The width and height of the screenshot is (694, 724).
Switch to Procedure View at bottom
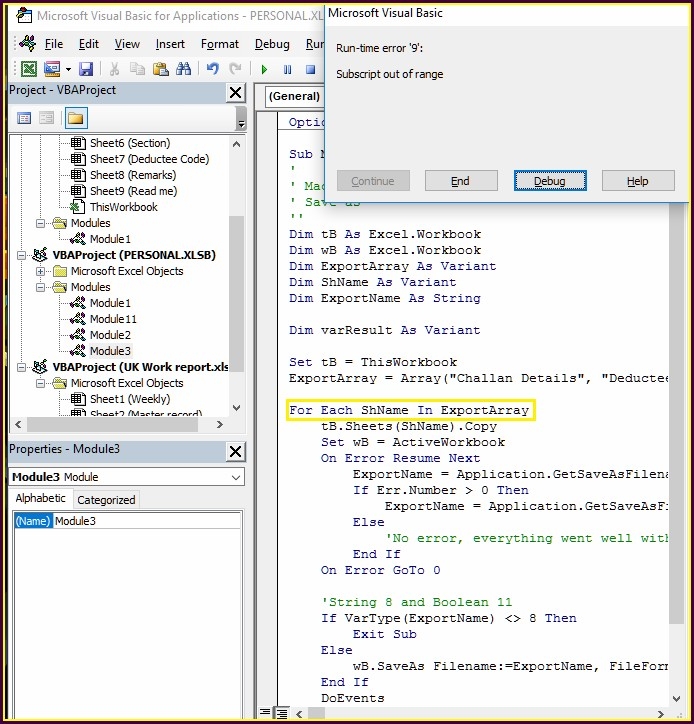(264, 712)
